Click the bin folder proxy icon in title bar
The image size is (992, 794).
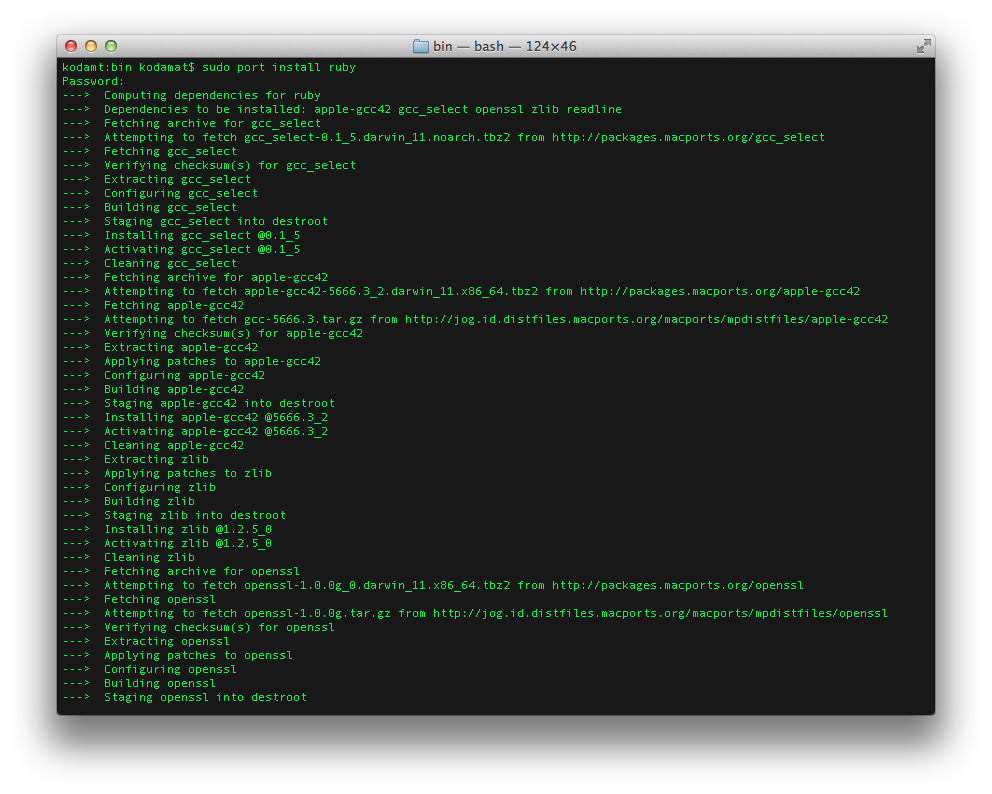[421, 46]
